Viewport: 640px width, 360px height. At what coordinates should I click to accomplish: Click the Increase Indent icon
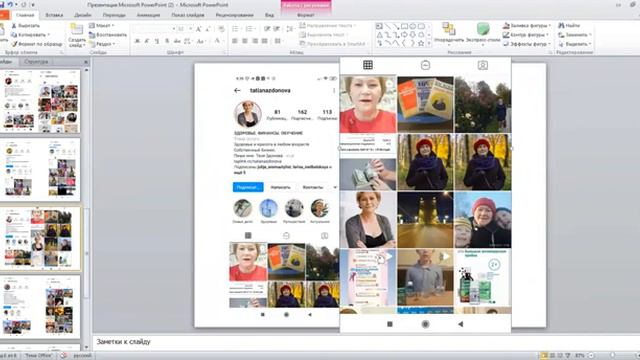(x=277, y=29)
